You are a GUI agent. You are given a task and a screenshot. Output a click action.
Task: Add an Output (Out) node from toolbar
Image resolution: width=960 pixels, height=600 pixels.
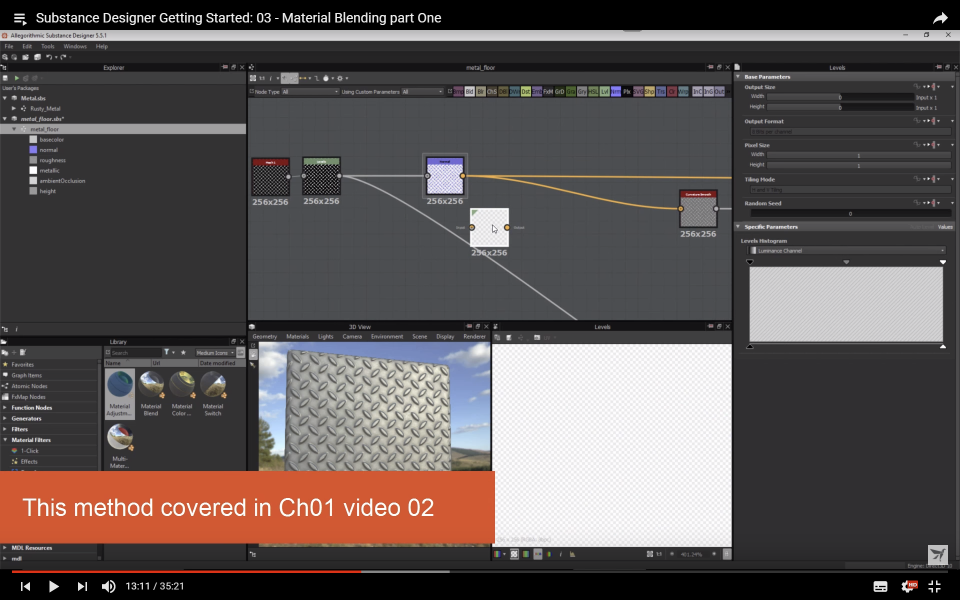(x=719, y=92)
